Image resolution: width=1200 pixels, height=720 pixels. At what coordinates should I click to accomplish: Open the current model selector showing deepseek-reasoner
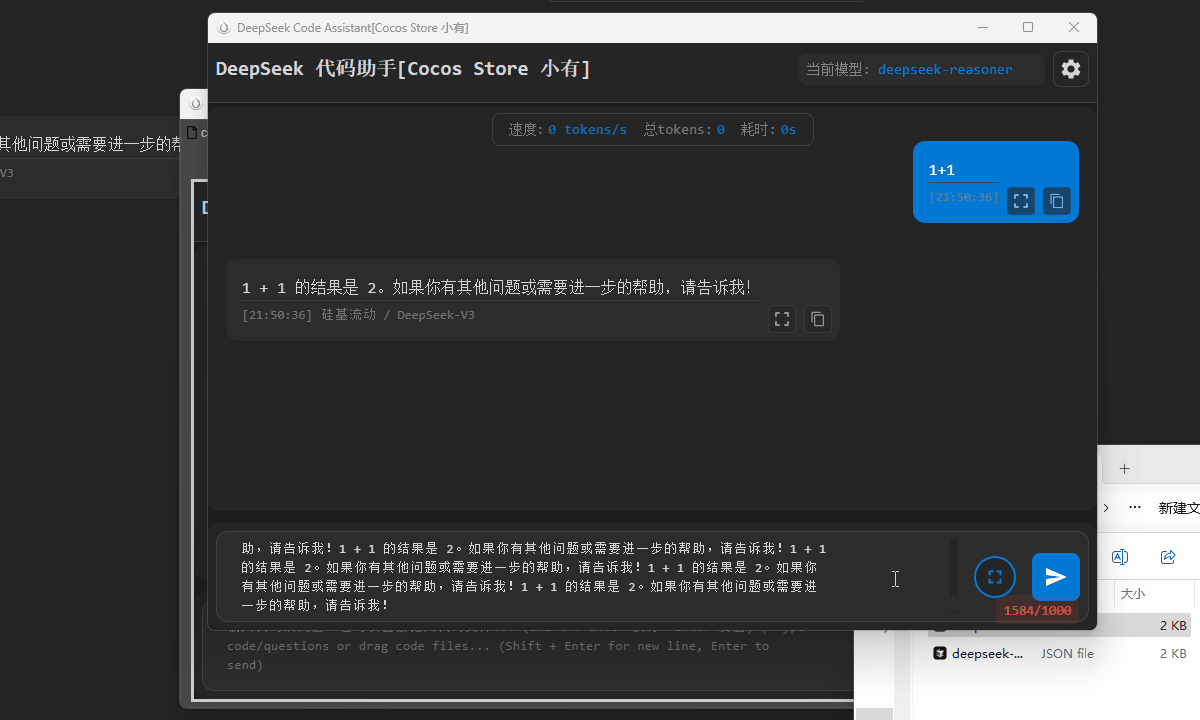pos(922,70)
